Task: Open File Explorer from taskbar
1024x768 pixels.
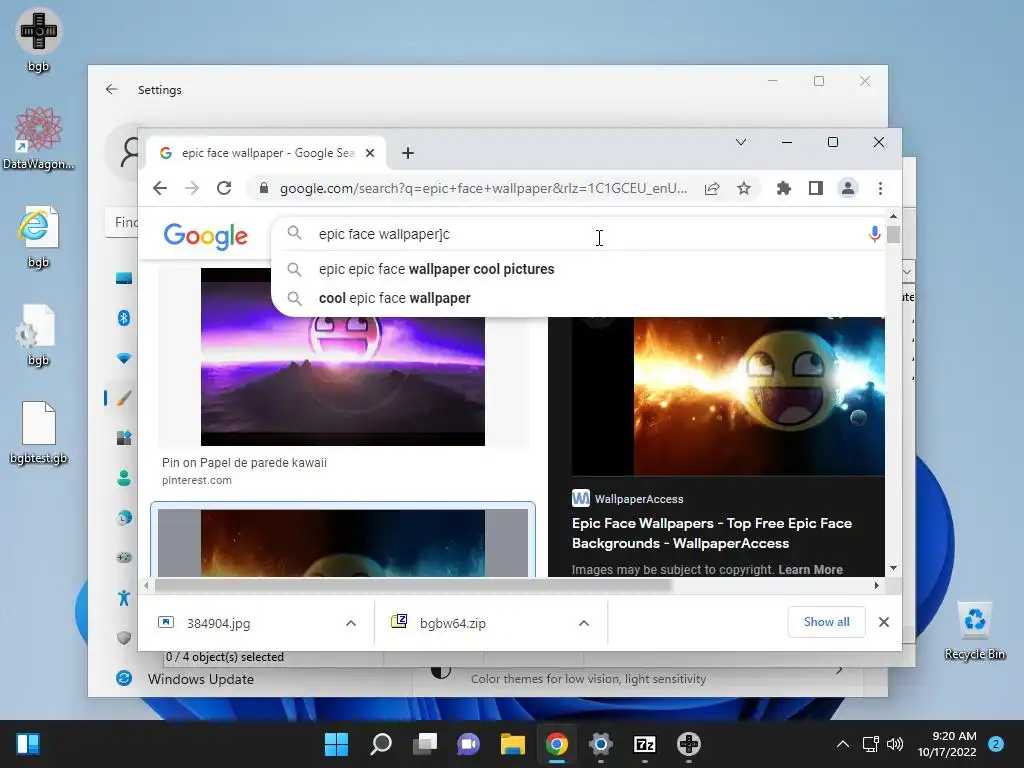Action: click(513, 744)
